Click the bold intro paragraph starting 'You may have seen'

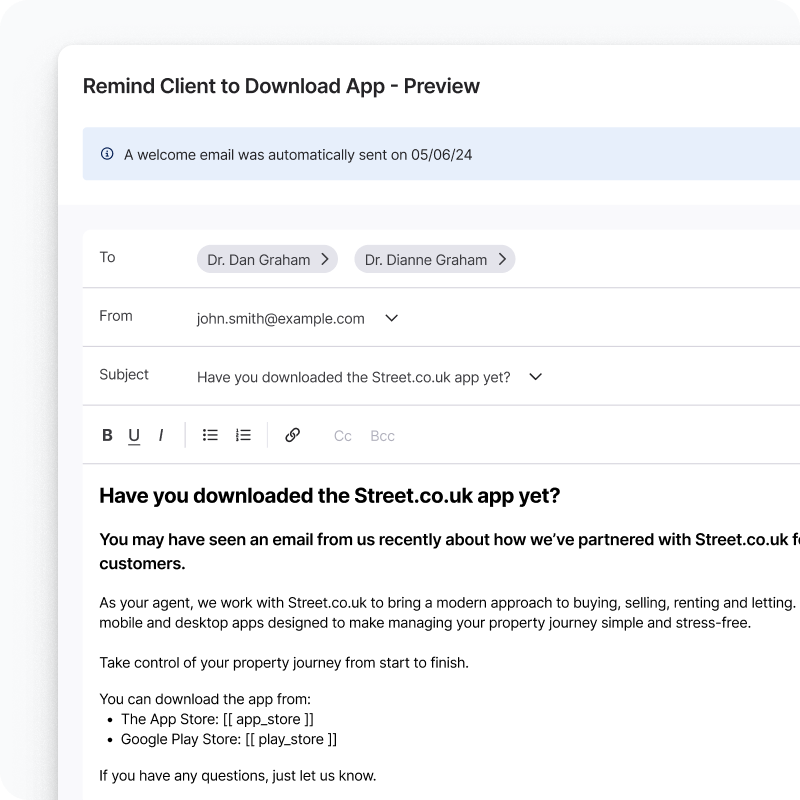pos(449,552)
